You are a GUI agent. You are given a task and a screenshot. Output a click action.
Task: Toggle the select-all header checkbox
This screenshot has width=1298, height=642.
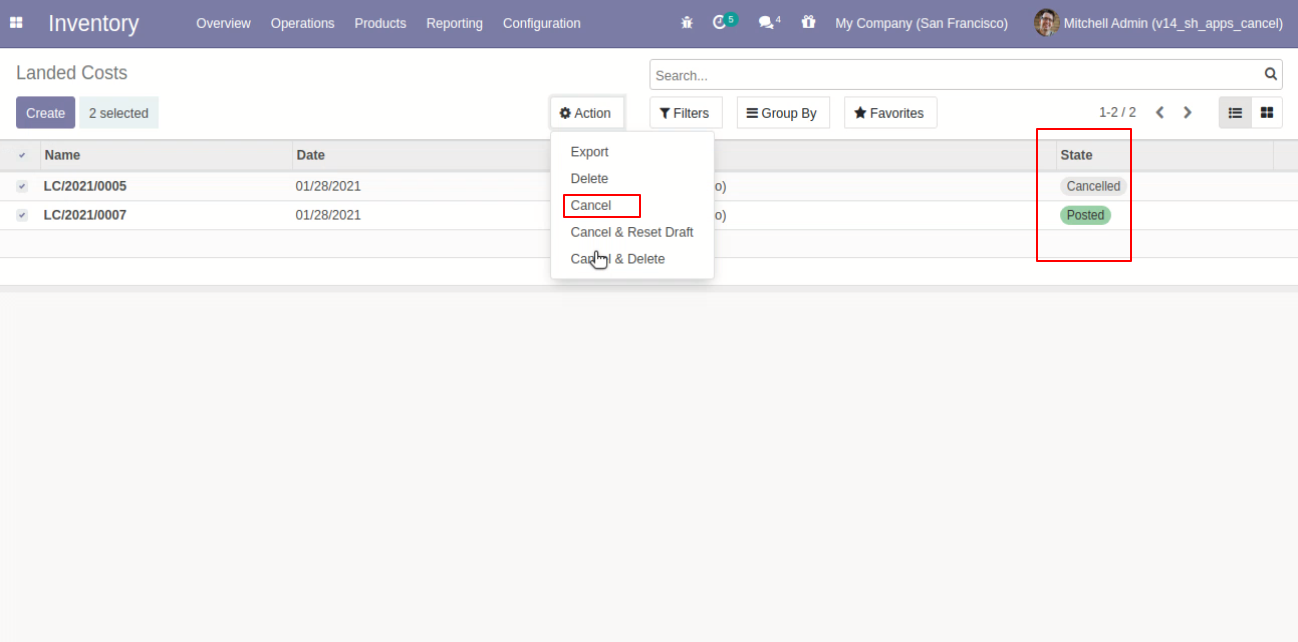click(x=22, y=155)
